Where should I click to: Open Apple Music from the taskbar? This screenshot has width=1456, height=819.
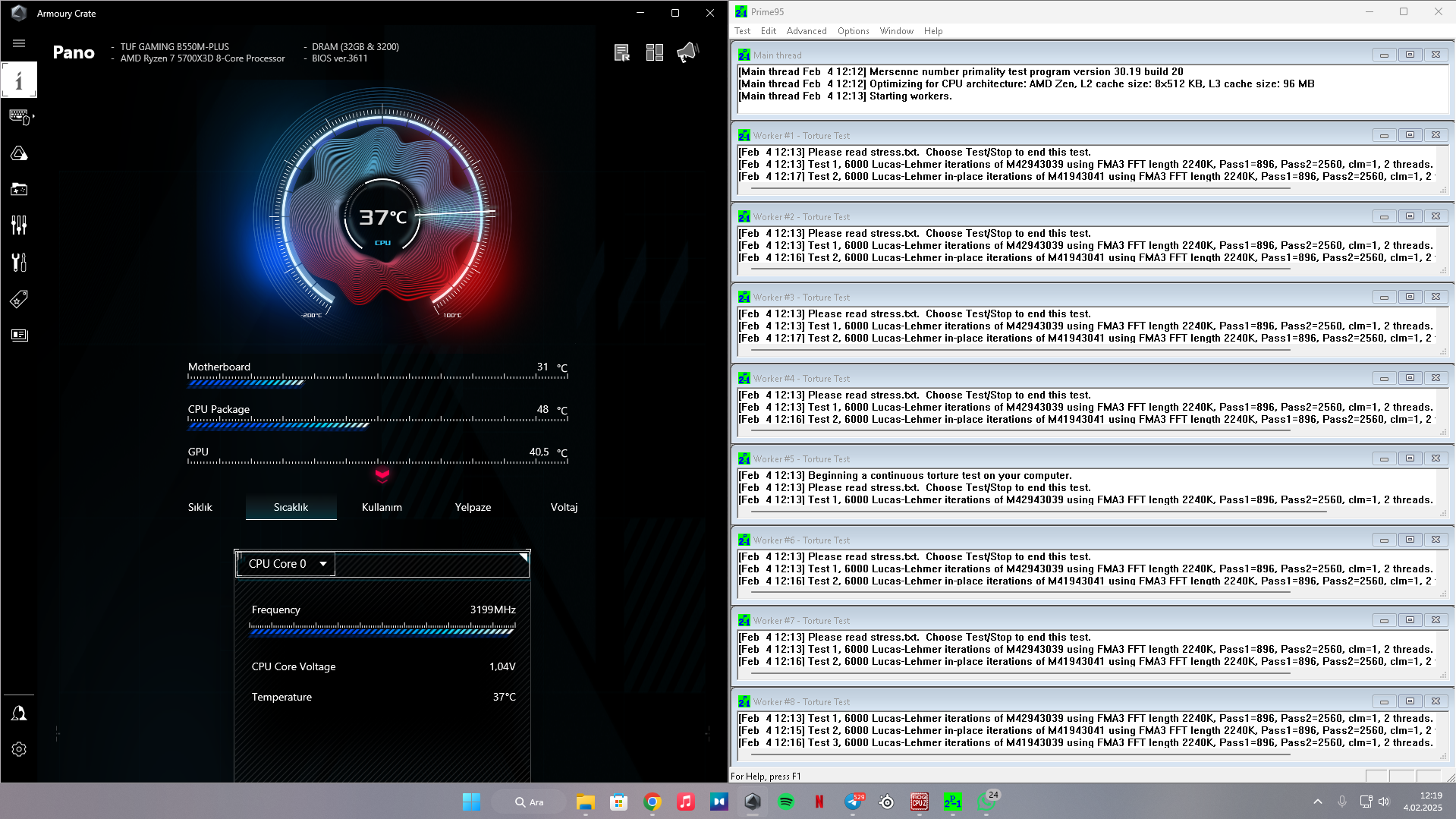pyautogui.click(x=686, y=802)
